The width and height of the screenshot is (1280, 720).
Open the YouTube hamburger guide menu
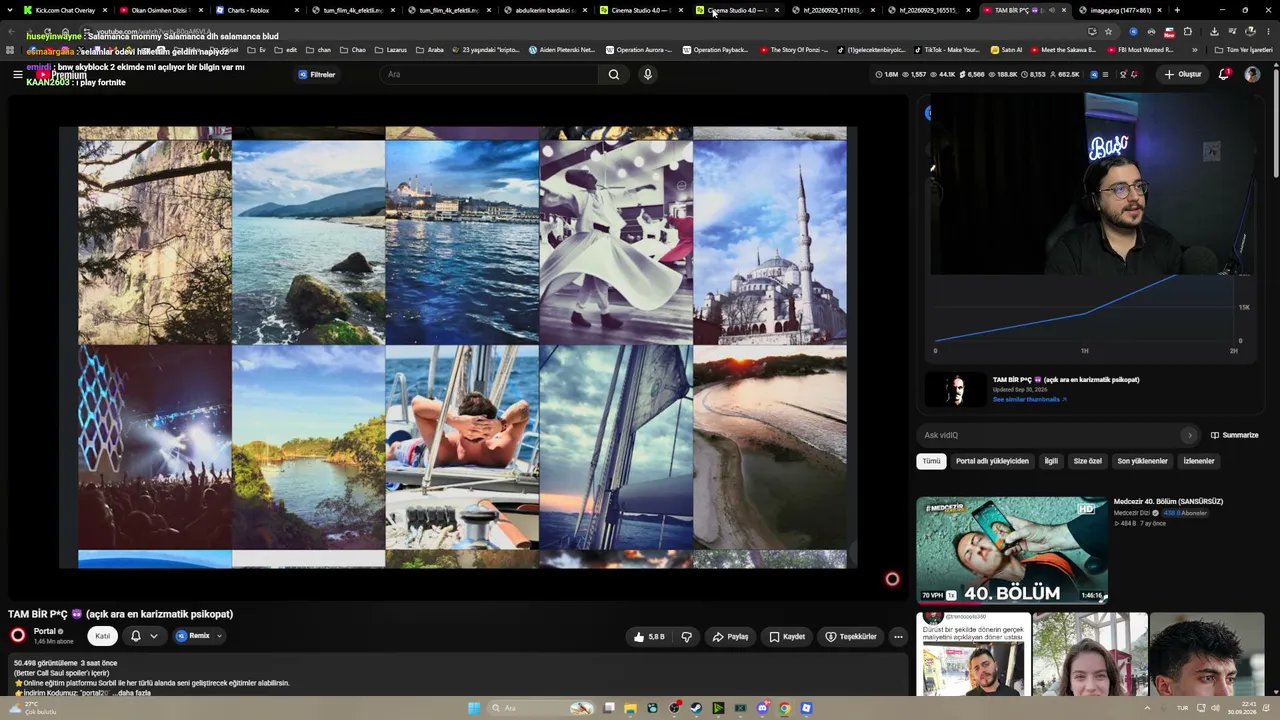[x=17, y=74]
